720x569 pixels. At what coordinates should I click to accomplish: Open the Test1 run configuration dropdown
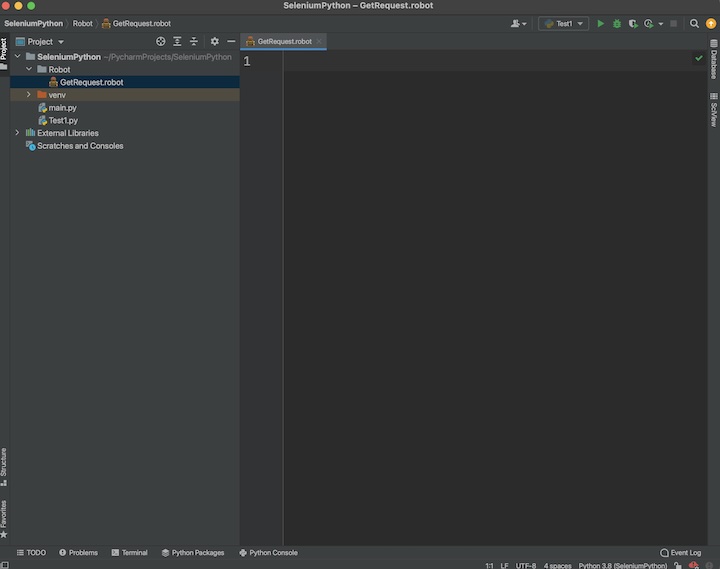click(563, 23)
